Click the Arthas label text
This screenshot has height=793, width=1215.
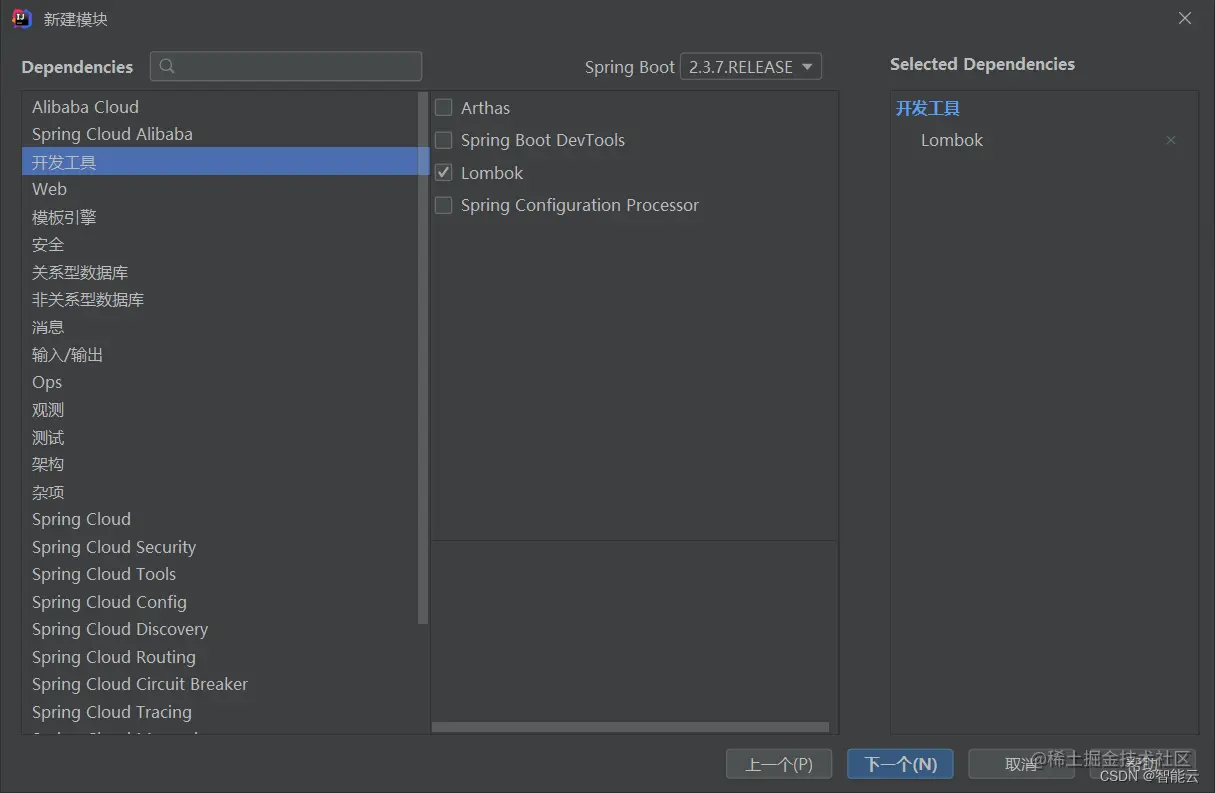[485, 108]
